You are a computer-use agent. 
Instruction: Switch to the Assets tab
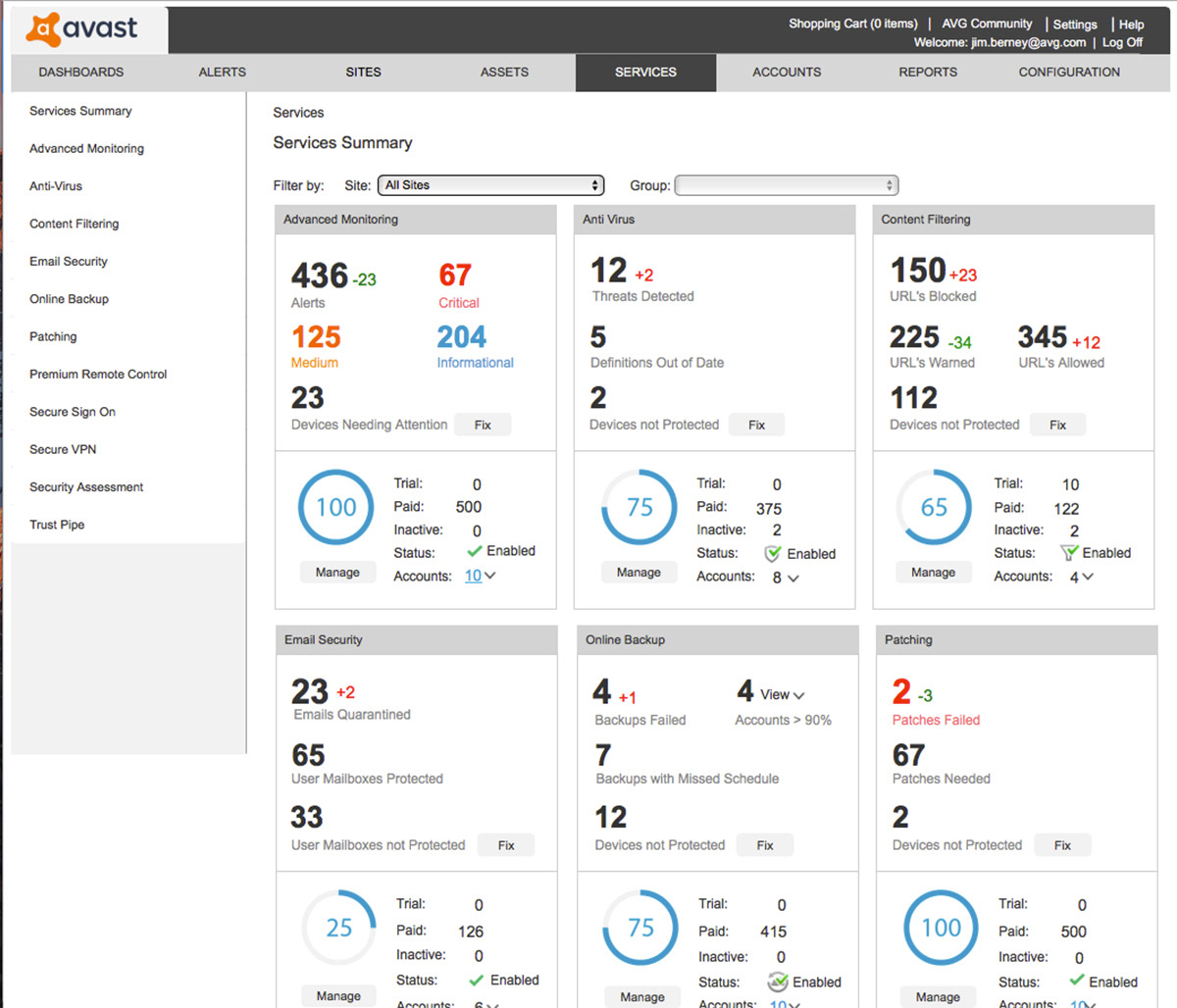tap(505, 72)
